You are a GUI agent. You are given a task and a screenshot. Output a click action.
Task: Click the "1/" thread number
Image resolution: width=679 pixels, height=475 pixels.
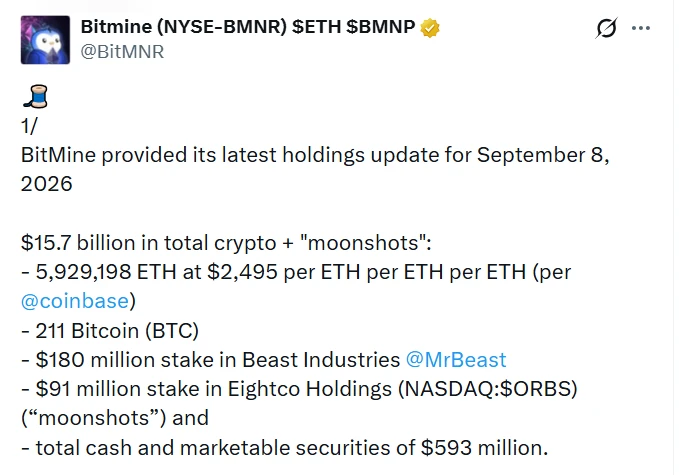(29, 126)
